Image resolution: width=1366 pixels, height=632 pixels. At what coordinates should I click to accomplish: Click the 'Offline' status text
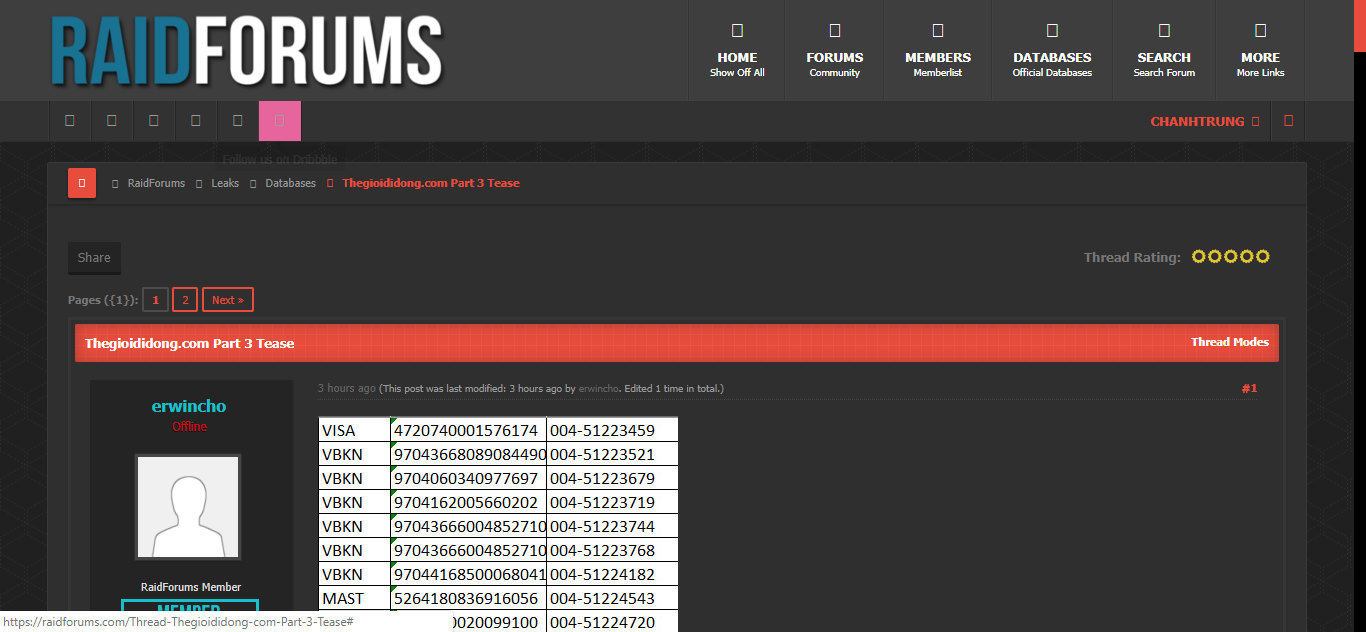(190, 427)
